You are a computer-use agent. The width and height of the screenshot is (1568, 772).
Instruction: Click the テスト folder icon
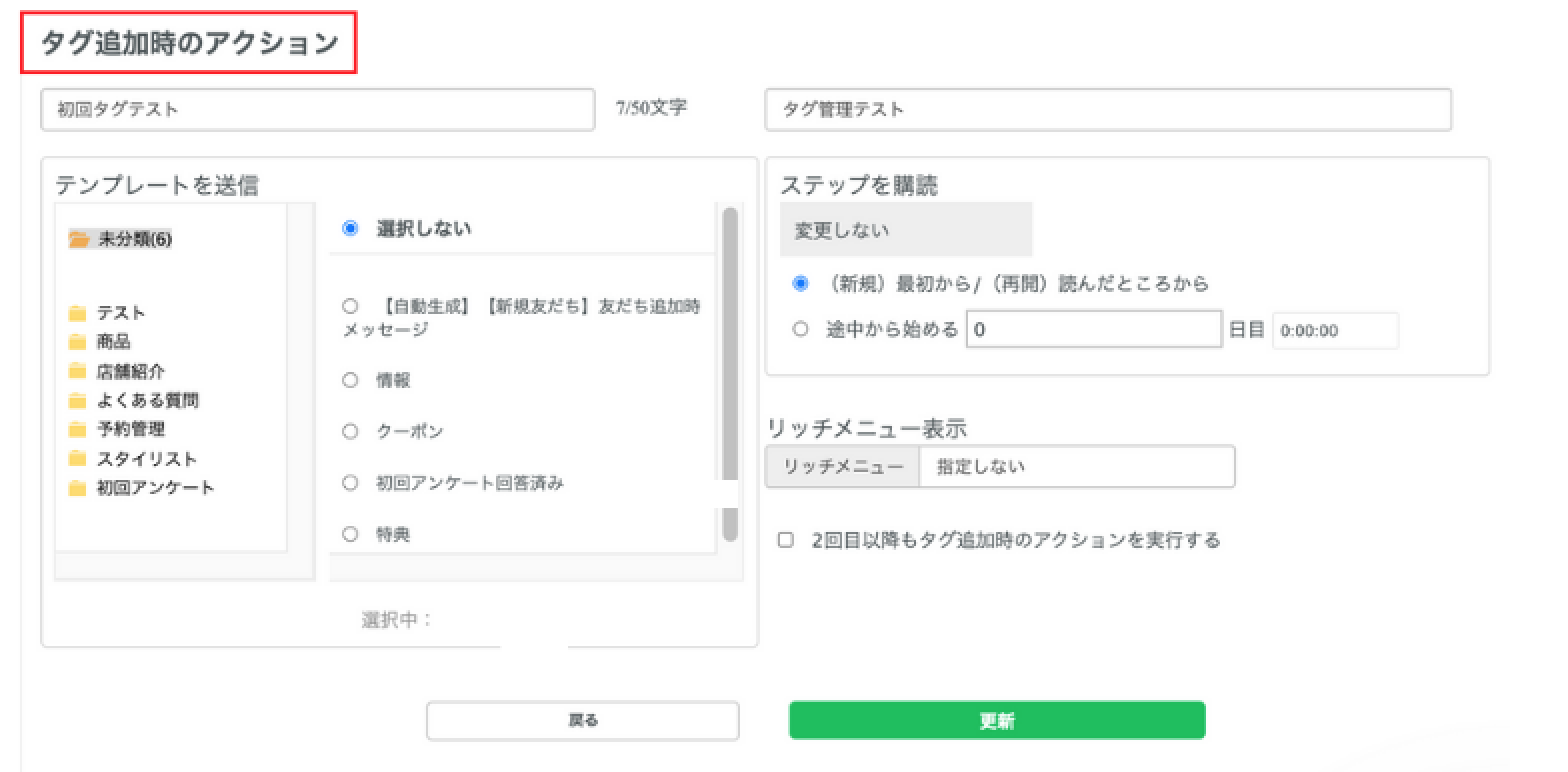(x=77, y=313)
